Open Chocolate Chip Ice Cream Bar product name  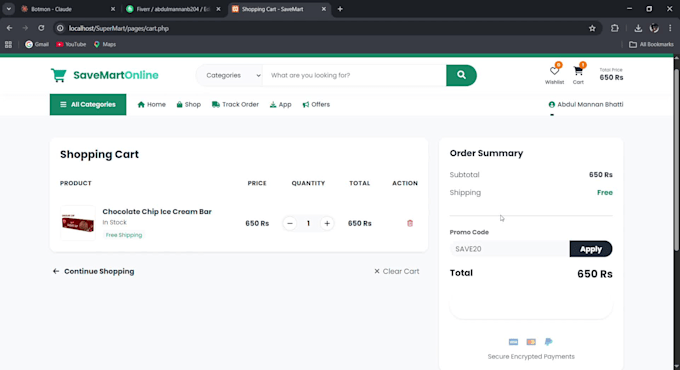click(x=157, y=212)
